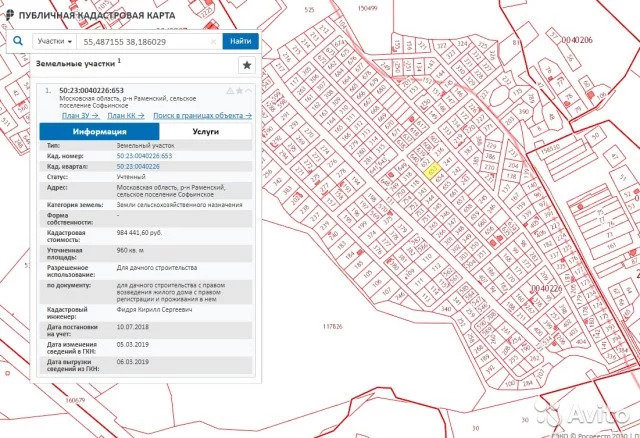Click the magnifier search icon
This screenshot has height=438, width=640.
tap(18, 41)
